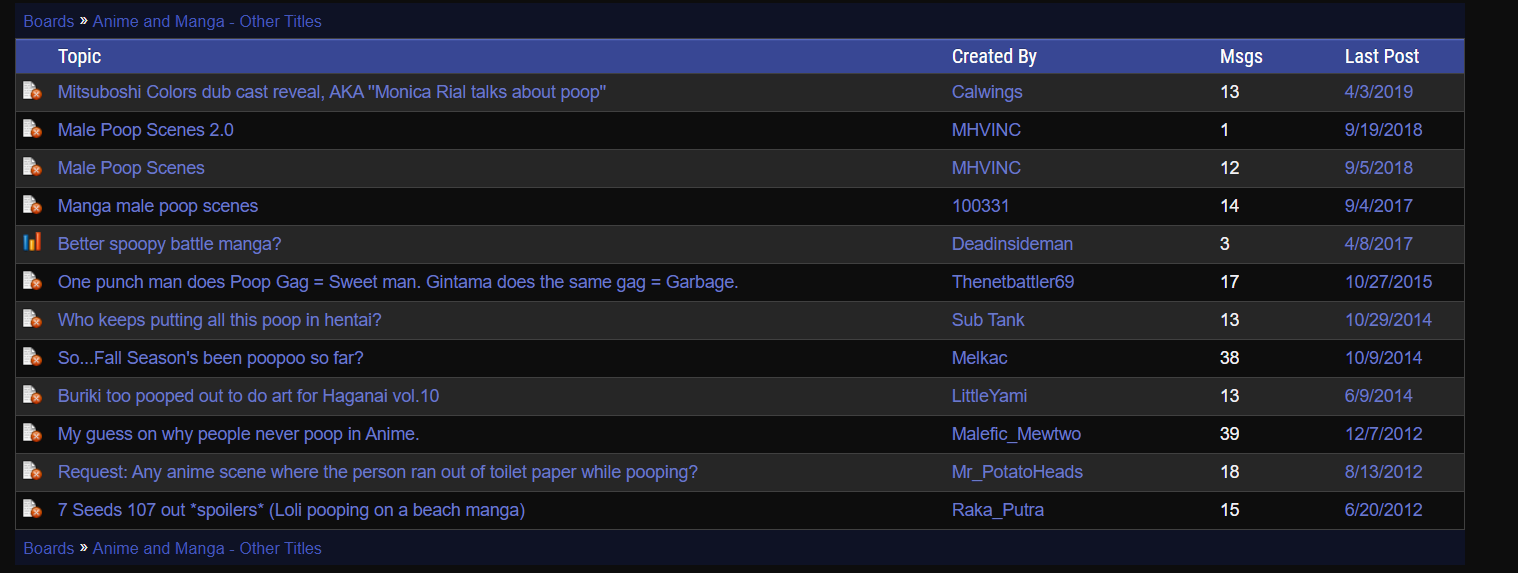This screenshot has width=1518, height=573.
Task: Click the topic icon beside Sub Tank's hentai thread
Action: coord(32,319)
